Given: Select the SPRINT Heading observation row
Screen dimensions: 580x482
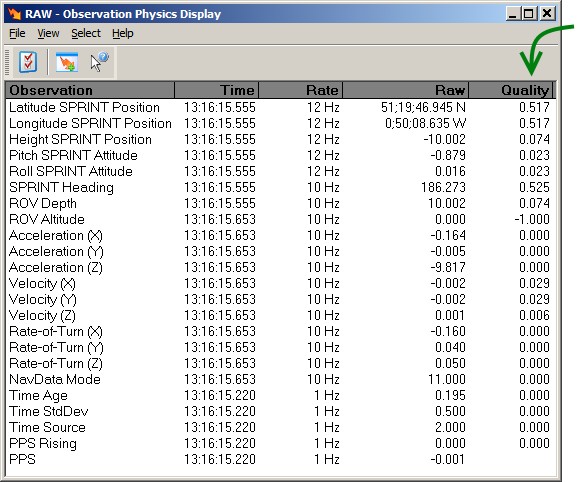Looking at the screenshot, I should pyautogui.click(x=280, y=187).
